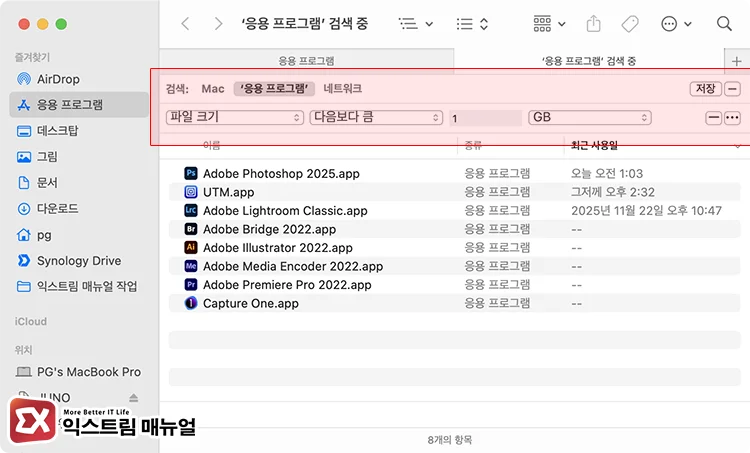Select Adobe Bridge 2022.app icon

tap(191, 229)
